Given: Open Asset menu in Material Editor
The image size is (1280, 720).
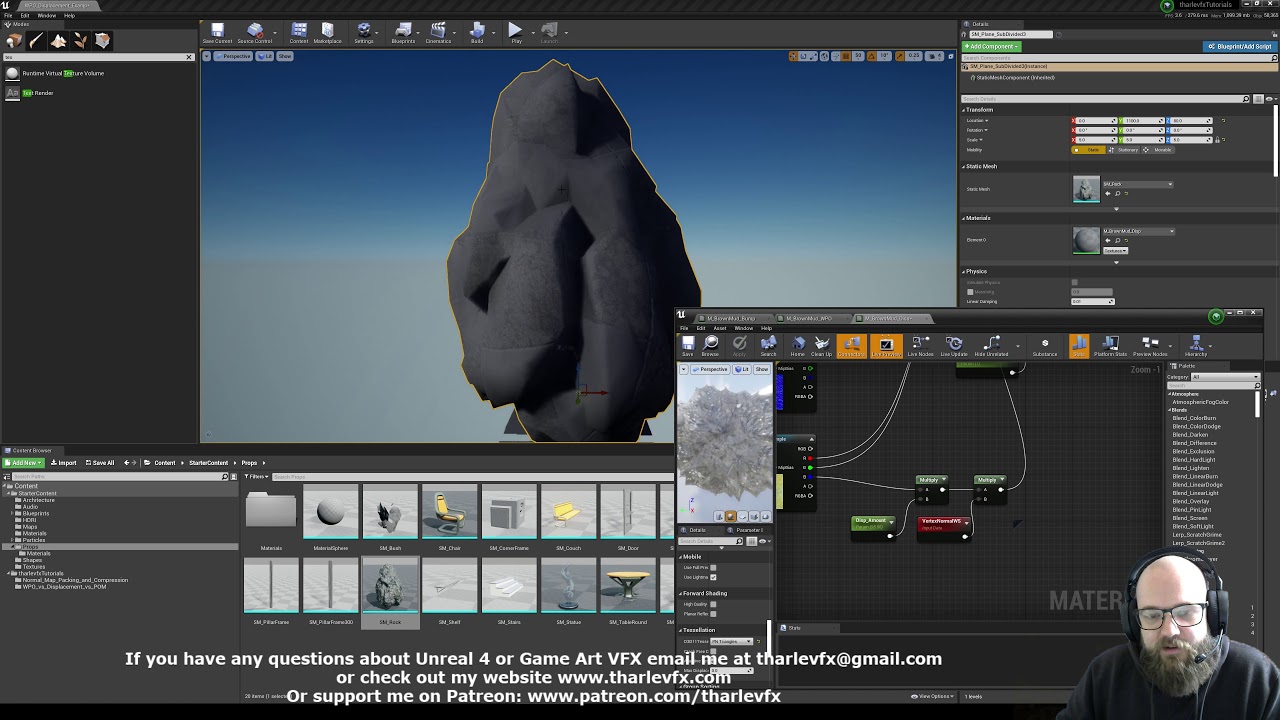Looking at the screenshot, I should coord(719,328).
